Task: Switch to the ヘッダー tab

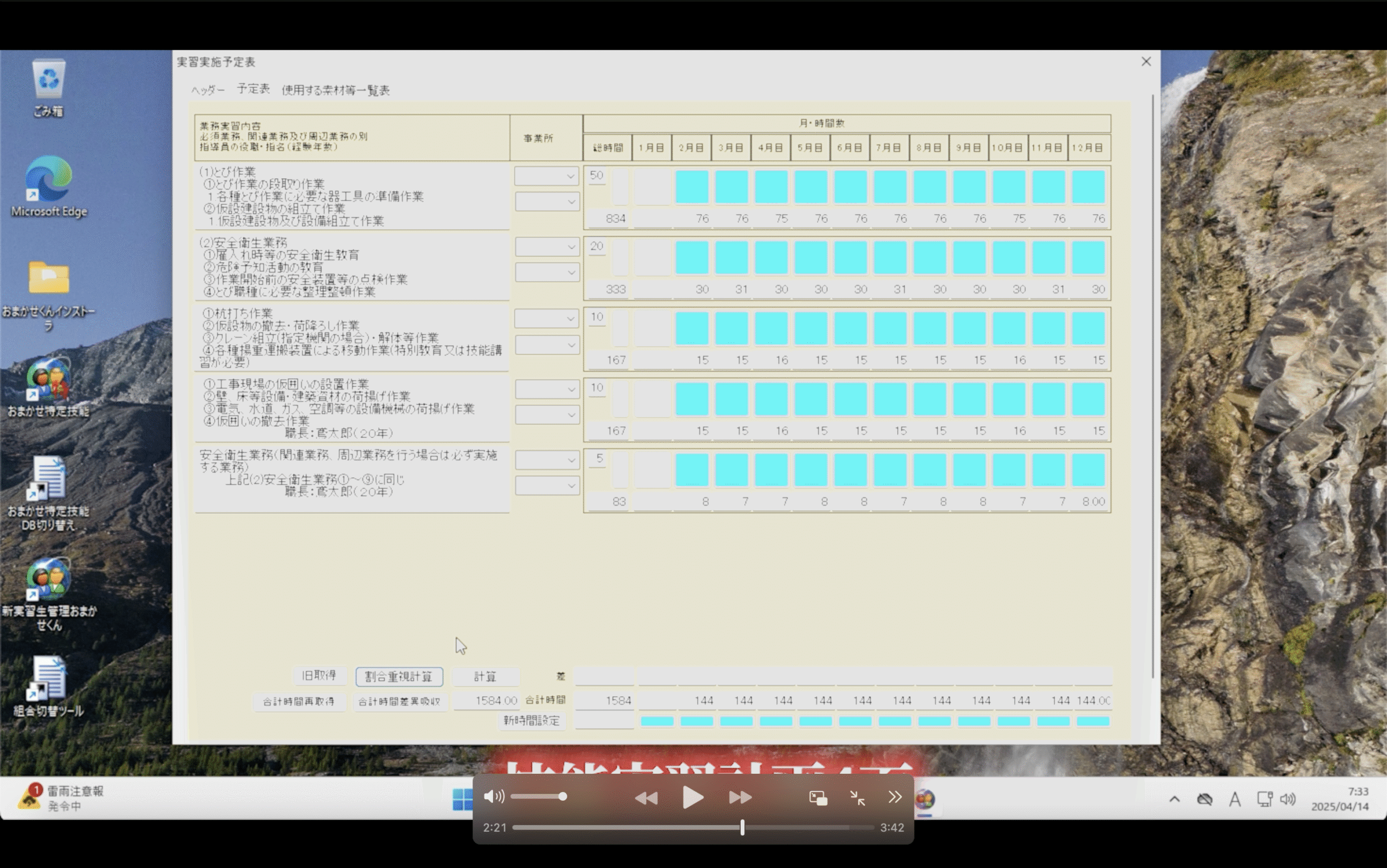Action: click(208, 90)
